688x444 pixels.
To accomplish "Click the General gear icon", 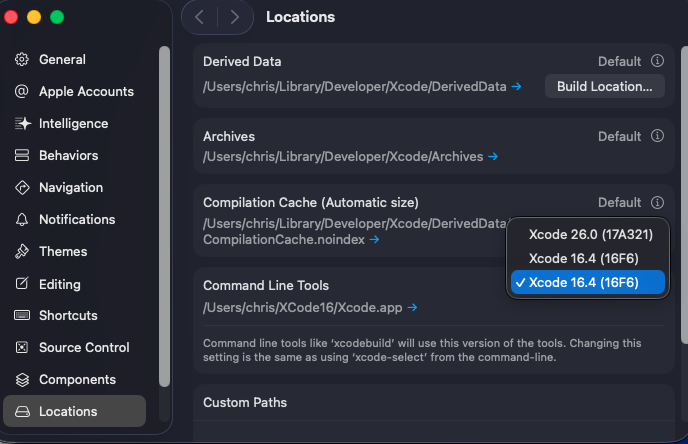I will (x=22, y=59).
